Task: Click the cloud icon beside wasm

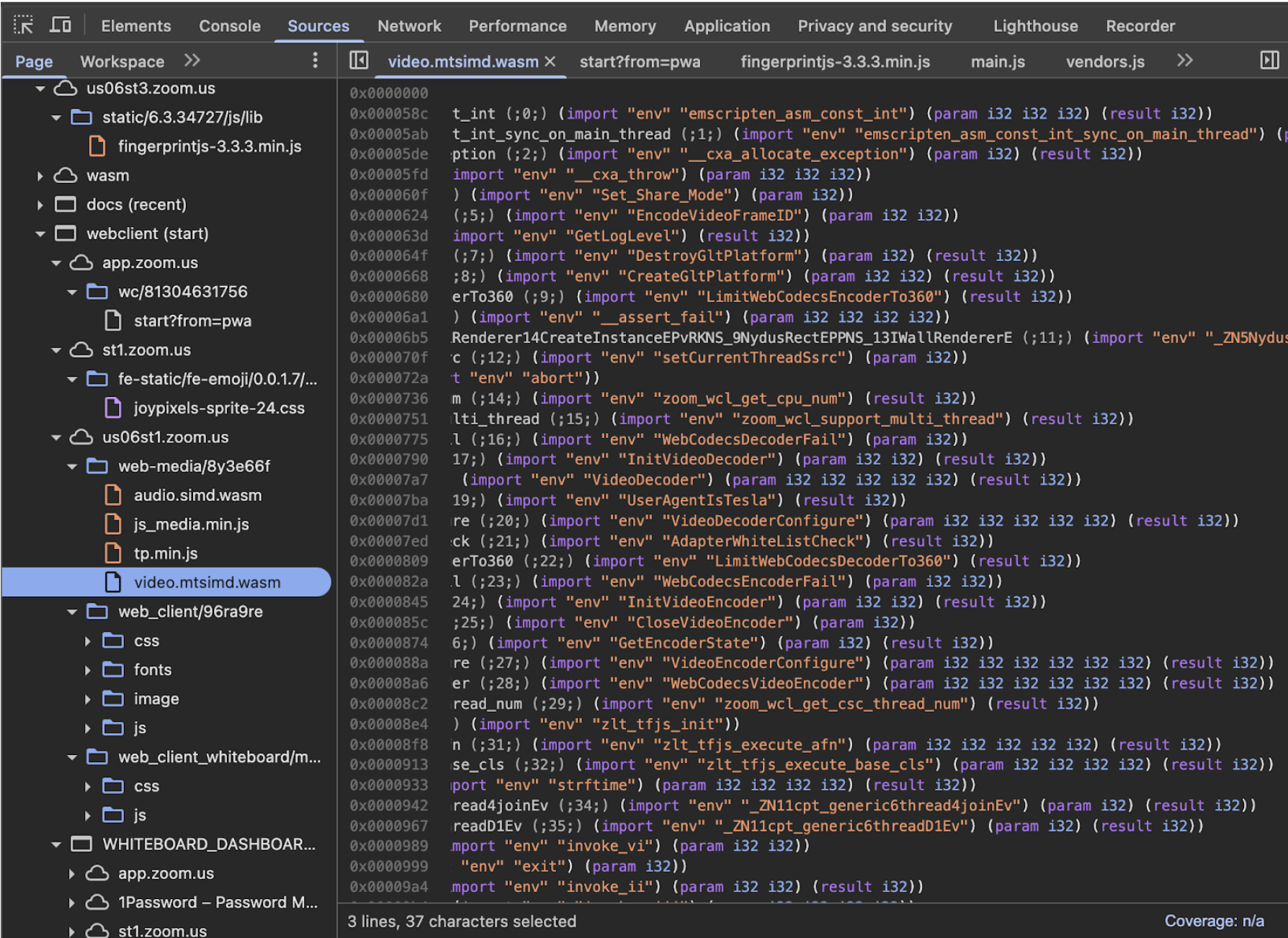Action: (66, 176)
